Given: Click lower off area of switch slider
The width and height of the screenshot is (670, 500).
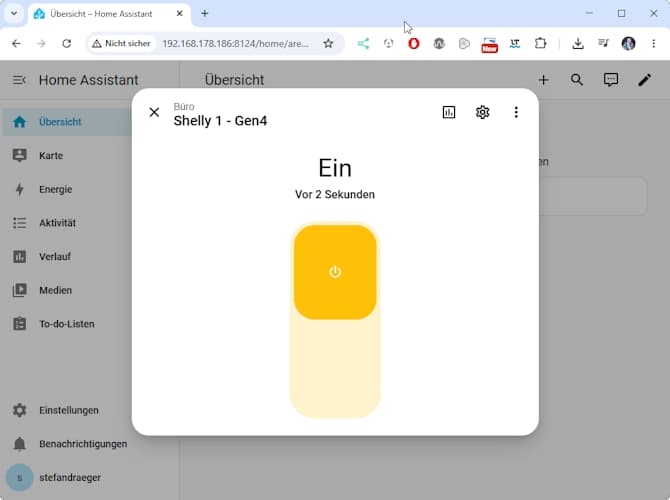Looking at the screenshot, I should tap(335, 368).
